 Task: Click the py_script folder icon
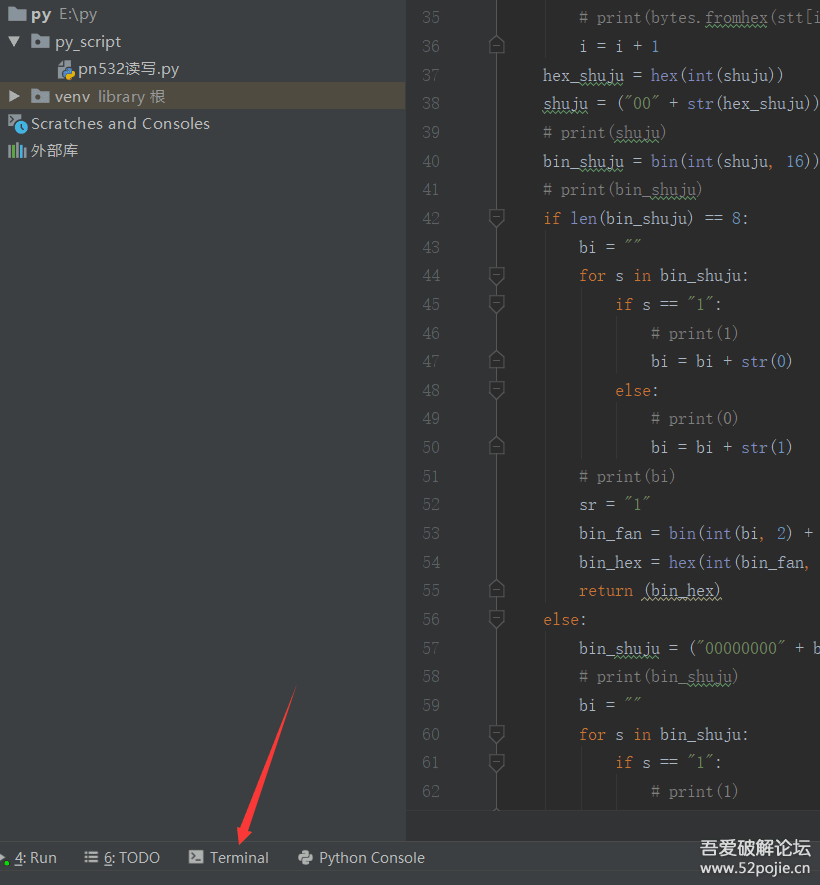(x=40, y=41)
